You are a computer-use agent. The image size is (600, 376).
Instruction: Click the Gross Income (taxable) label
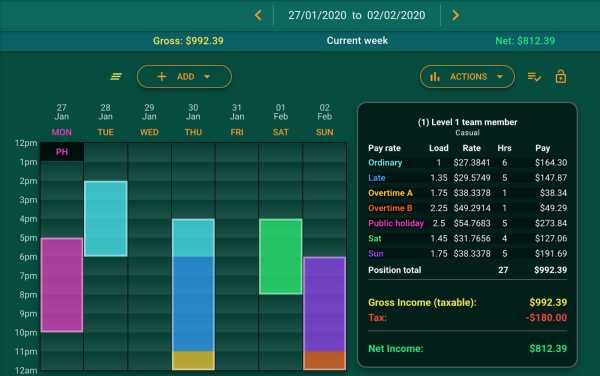[x=422, y=303]
